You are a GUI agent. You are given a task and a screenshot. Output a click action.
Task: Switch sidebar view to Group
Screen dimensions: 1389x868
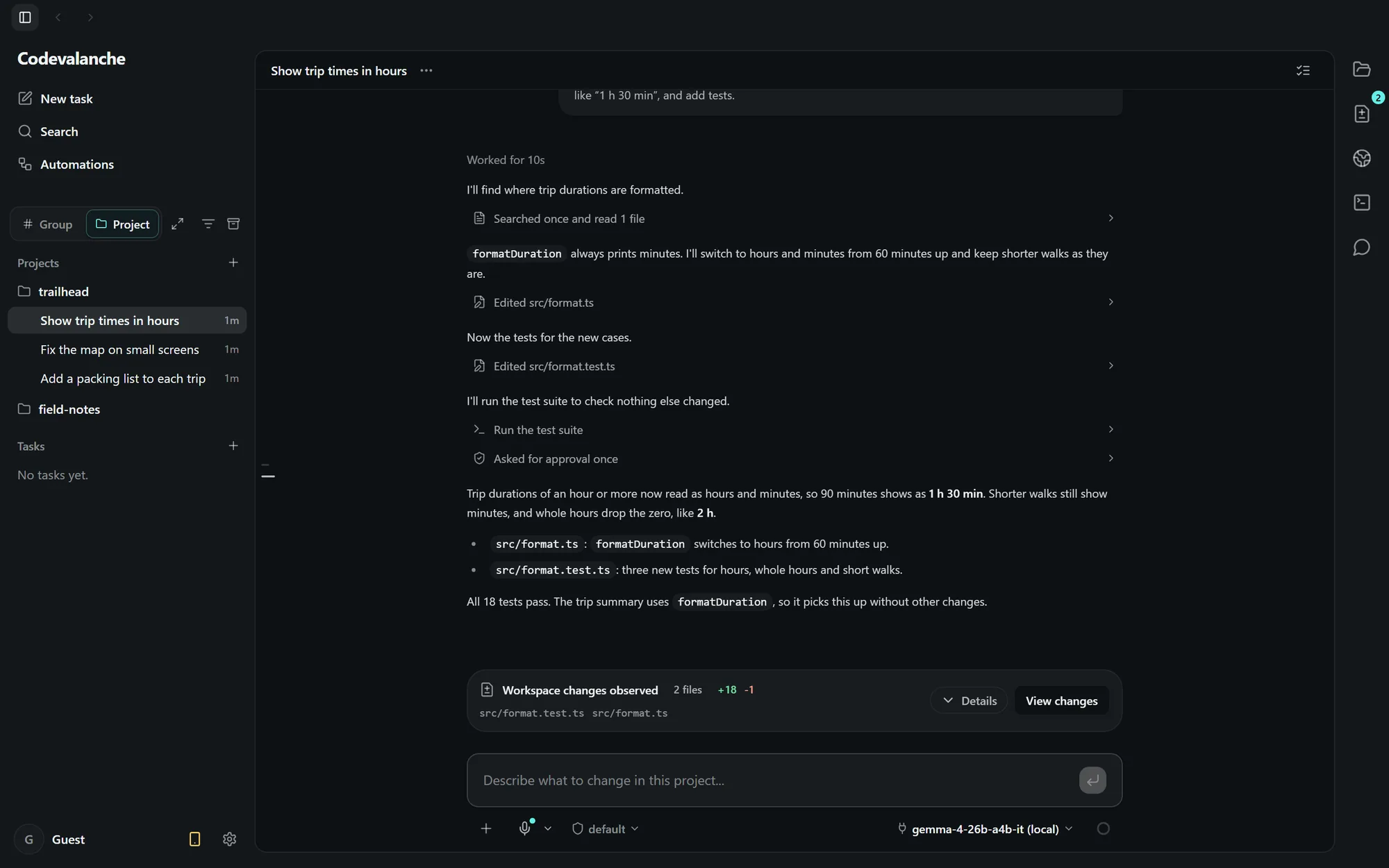tap(48, 224)
